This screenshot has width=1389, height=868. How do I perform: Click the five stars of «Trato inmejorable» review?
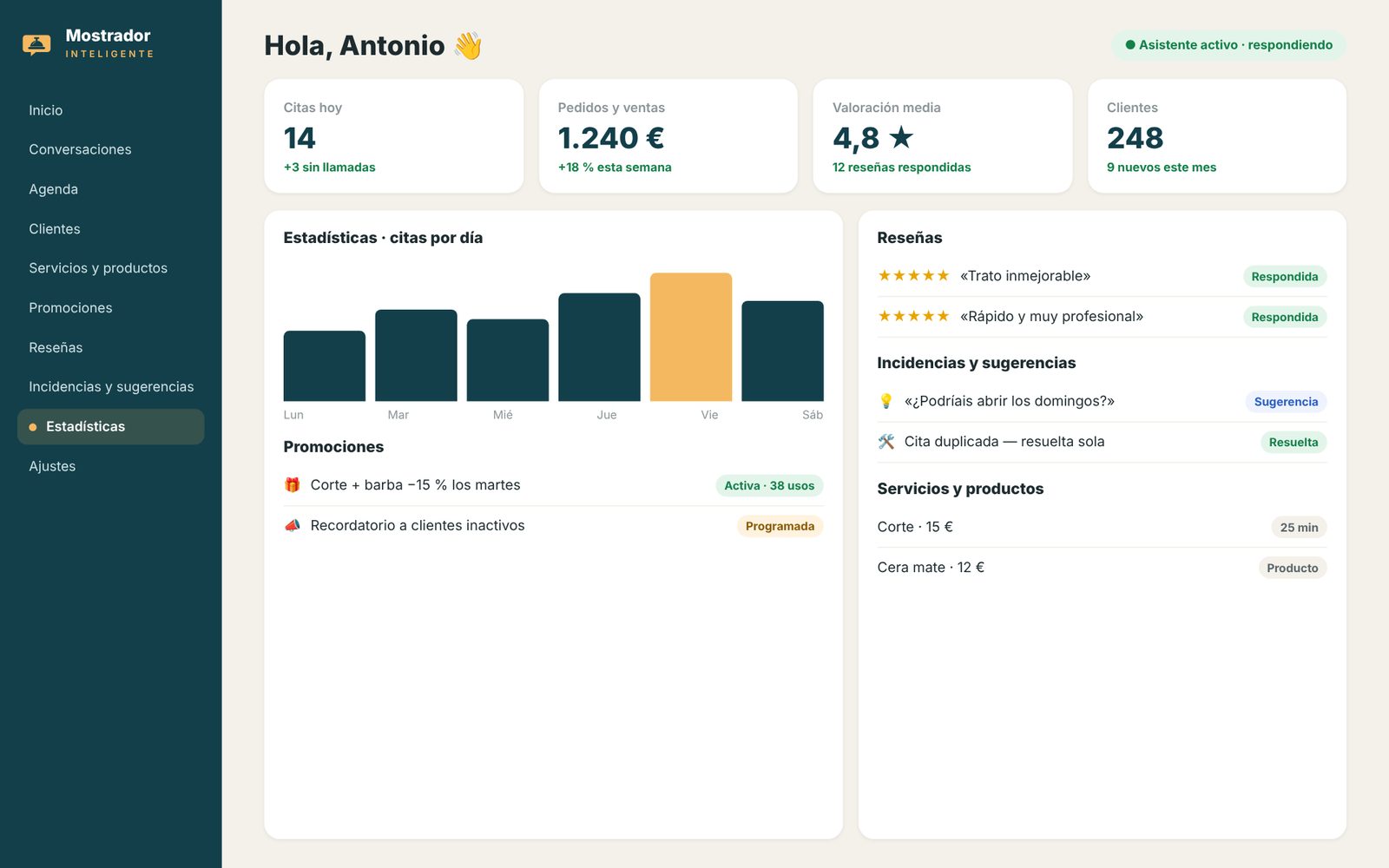[913, 275]
